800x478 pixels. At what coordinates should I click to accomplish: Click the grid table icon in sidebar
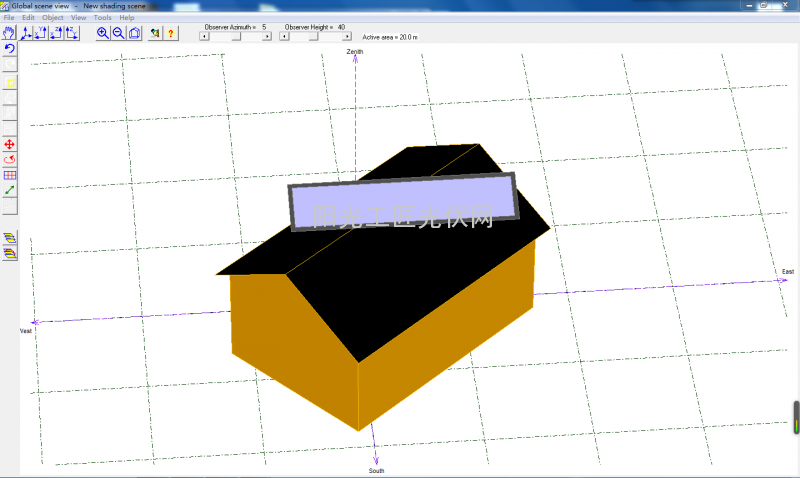[x=10, y=175]
